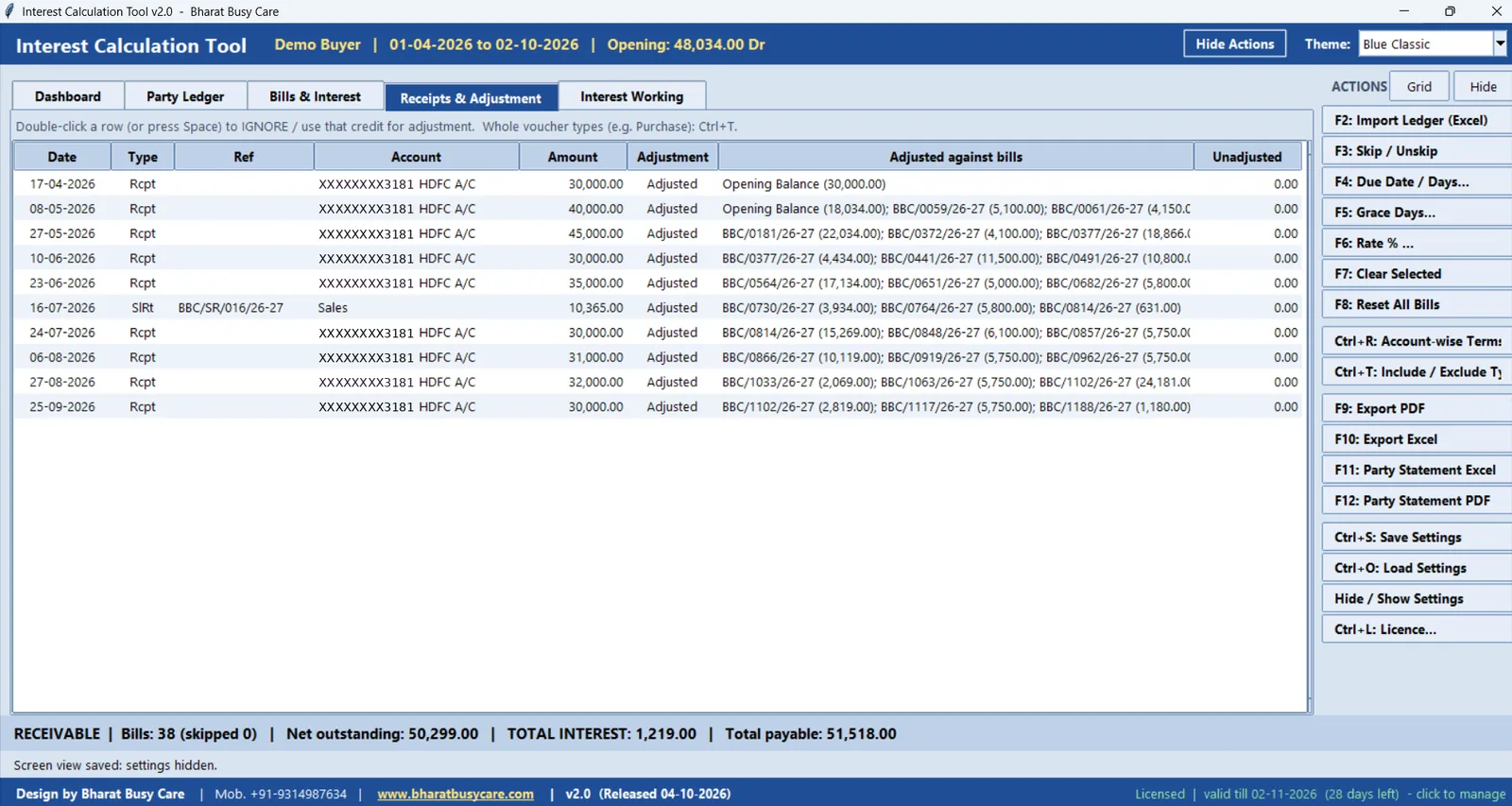Click F8: Reset All Bills
This screenshot has height=806, width=1512.
pos(1417,305)
